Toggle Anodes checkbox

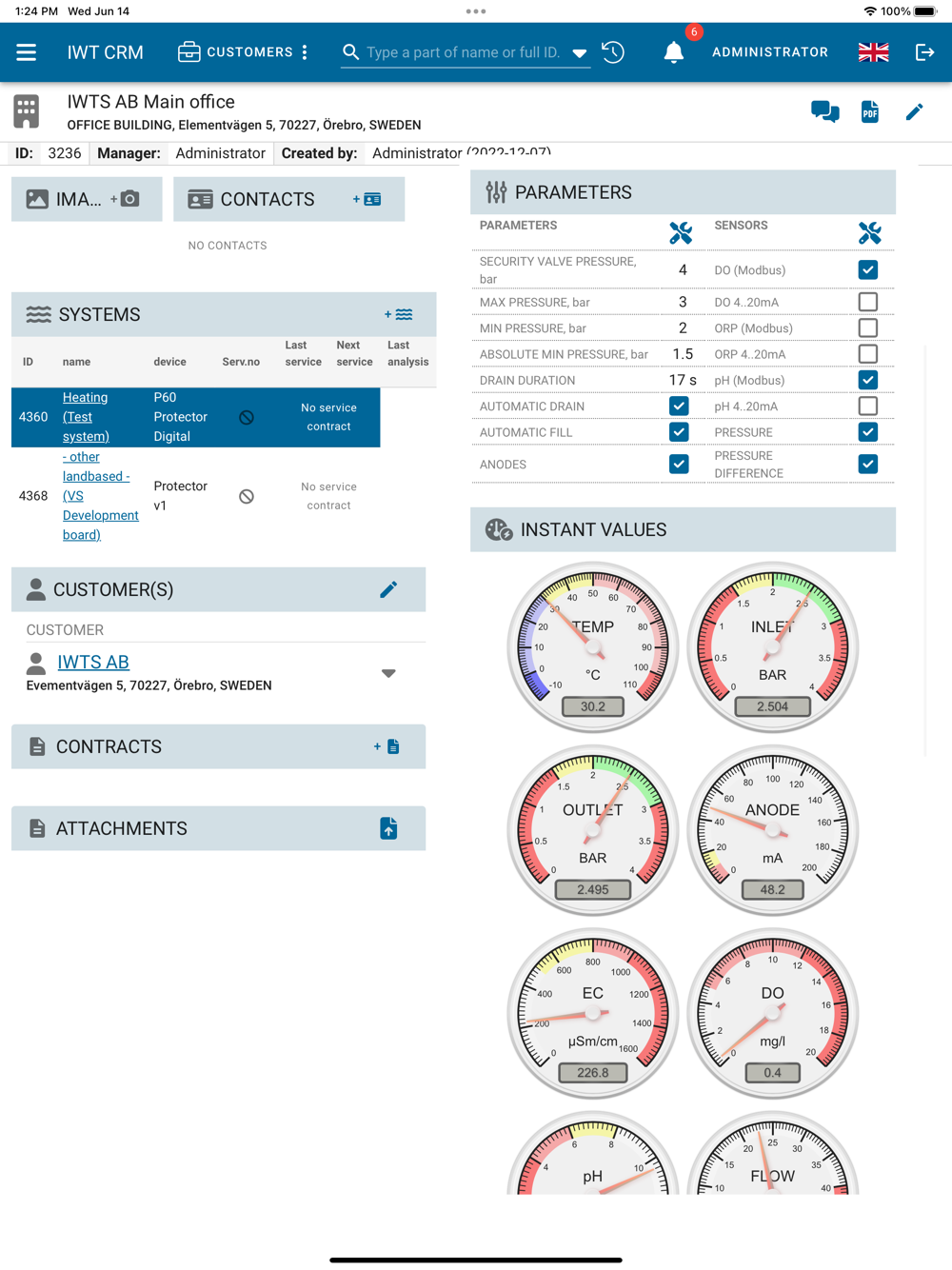[679, 465]
